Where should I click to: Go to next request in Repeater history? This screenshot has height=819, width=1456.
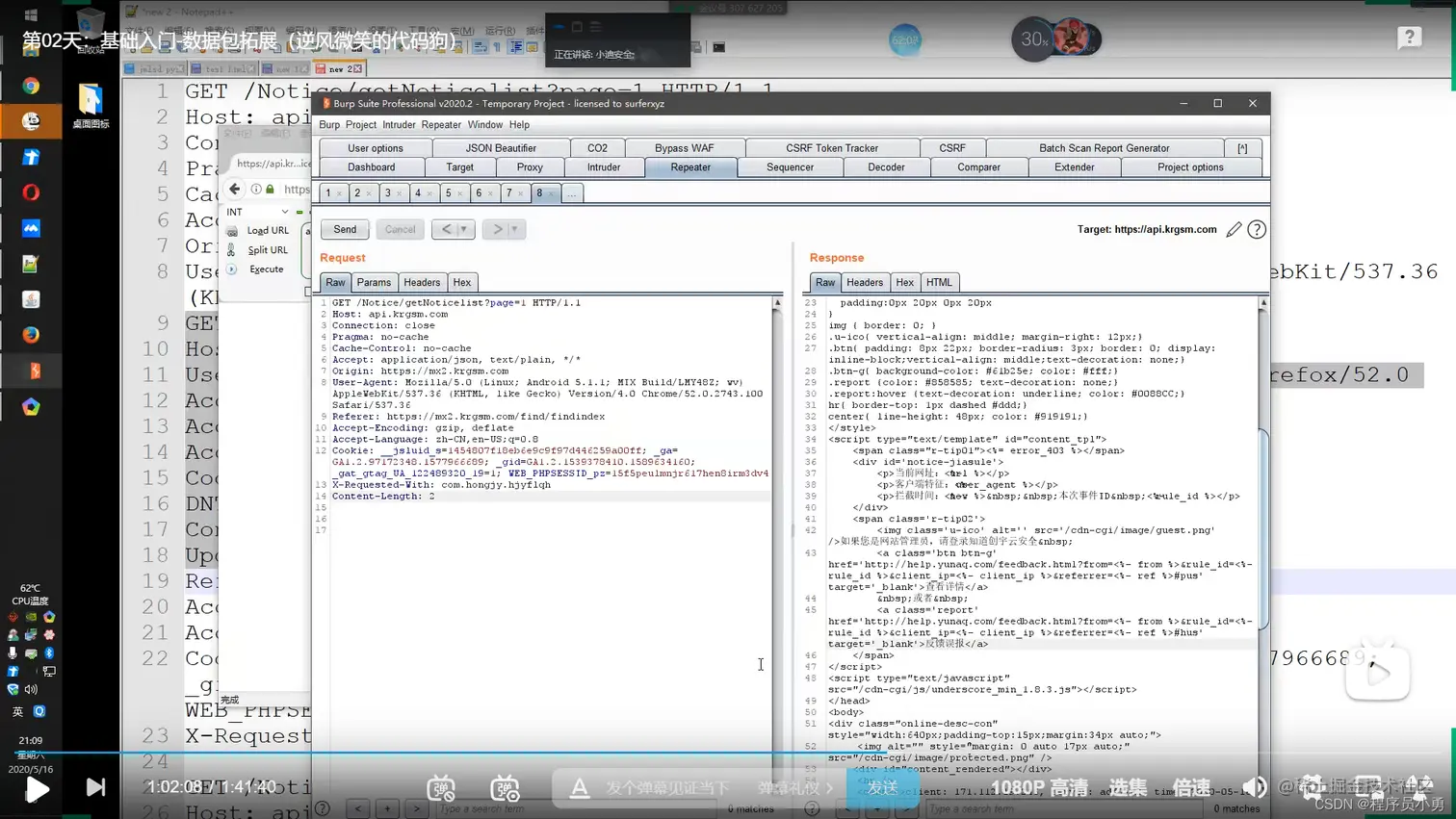(x=497, y=229)
